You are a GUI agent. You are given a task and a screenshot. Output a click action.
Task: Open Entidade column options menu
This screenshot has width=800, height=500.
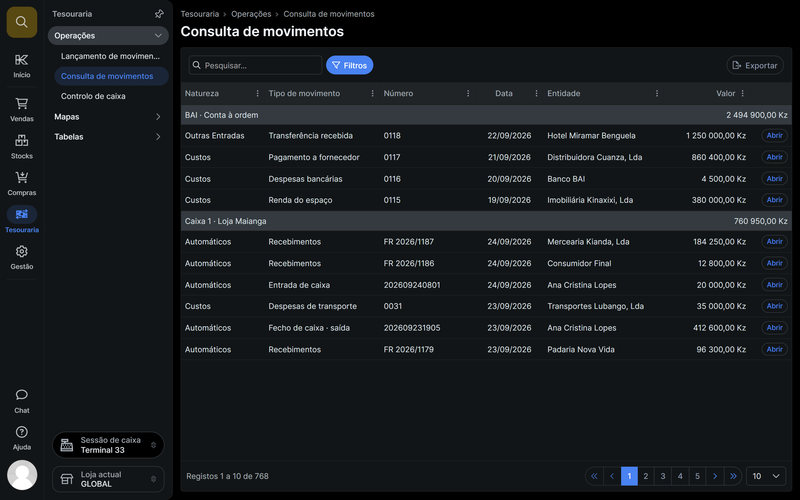(657, 93)
